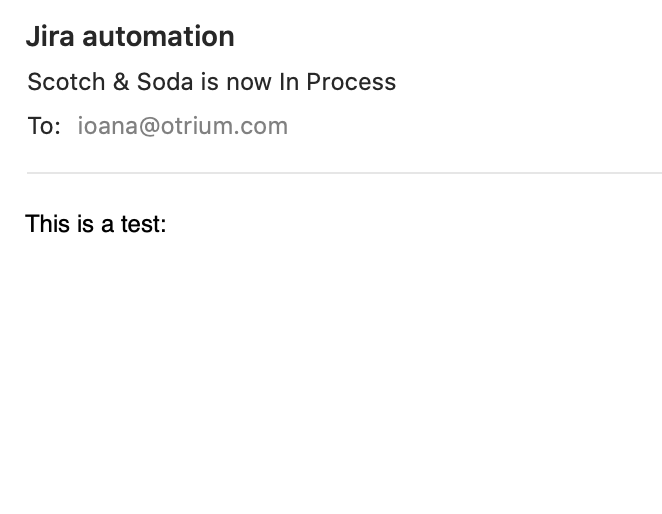Image resolution: width=662 pixels, height=514 pixels.
Task: Click the name ioana in the recipient address
Action: pos(108,126)
